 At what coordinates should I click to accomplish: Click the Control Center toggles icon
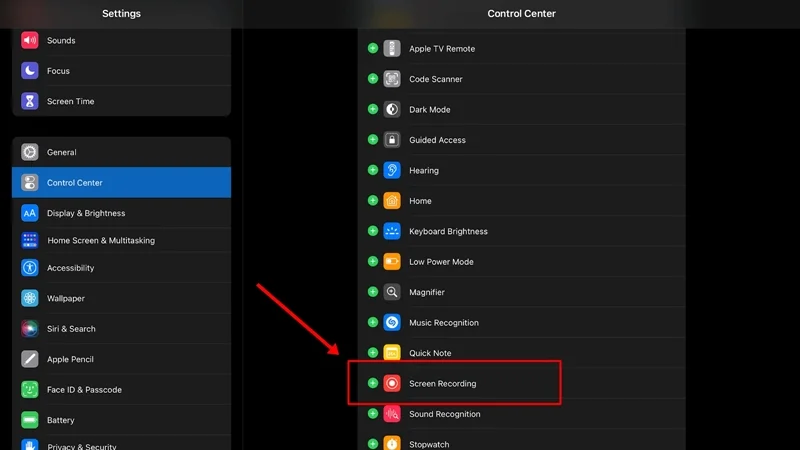click(x=30, y=182)
